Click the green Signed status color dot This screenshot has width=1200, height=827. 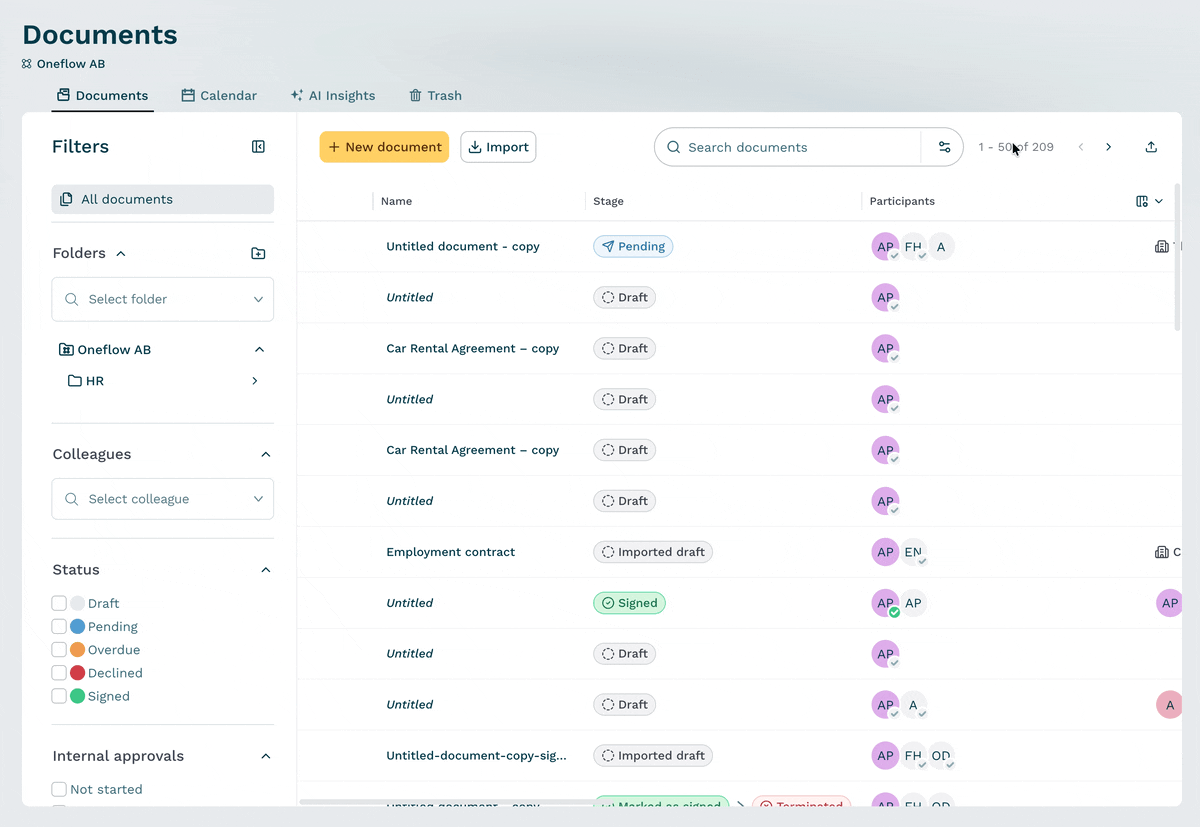[x=78, y=697]
